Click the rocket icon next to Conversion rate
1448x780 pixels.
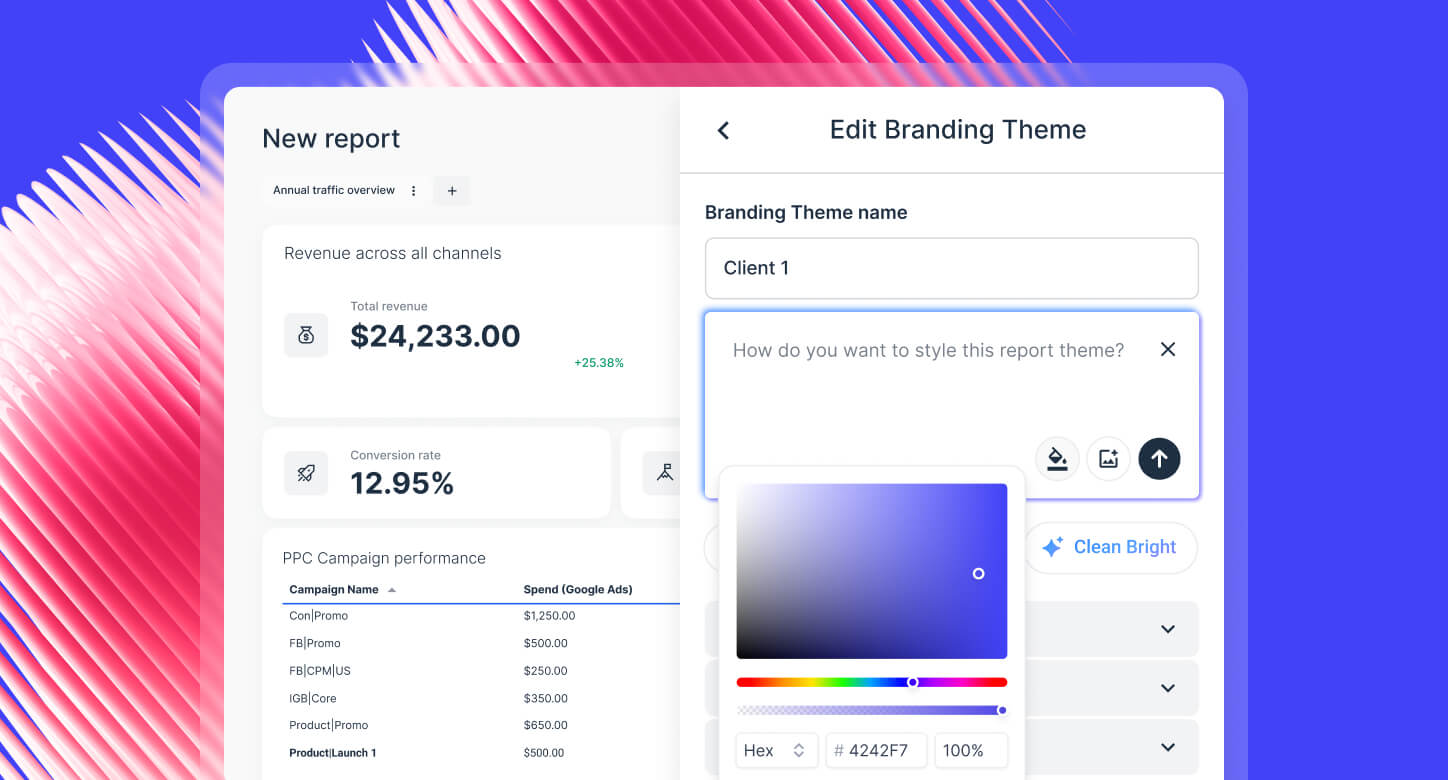click(305, 472)
